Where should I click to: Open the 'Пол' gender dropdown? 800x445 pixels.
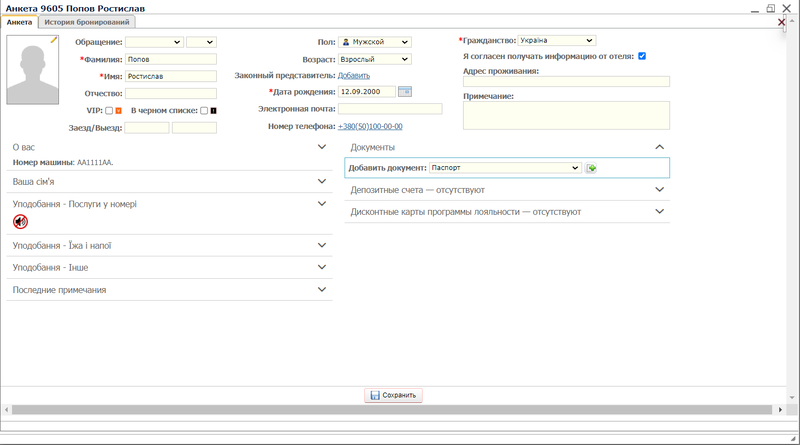(x=375, y=42)
